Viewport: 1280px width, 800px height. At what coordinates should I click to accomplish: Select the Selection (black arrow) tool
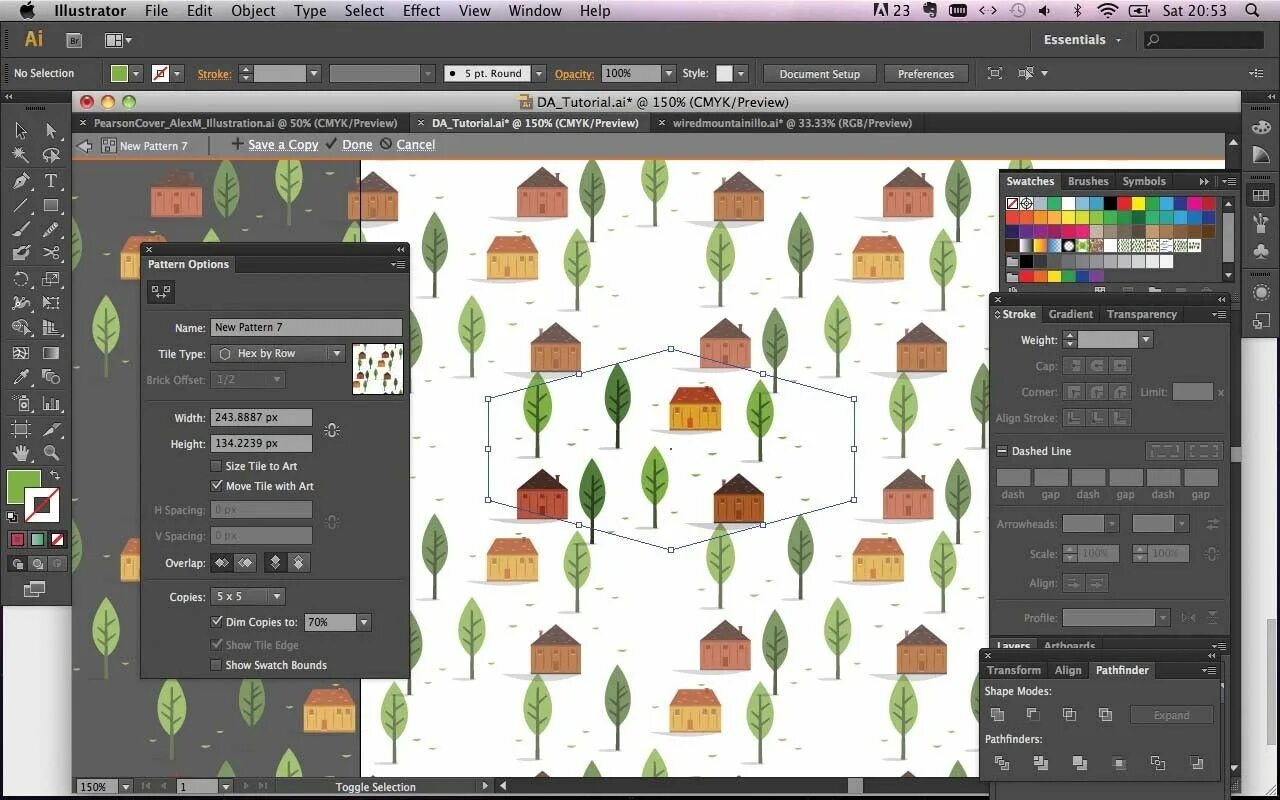tap(21, 131)
